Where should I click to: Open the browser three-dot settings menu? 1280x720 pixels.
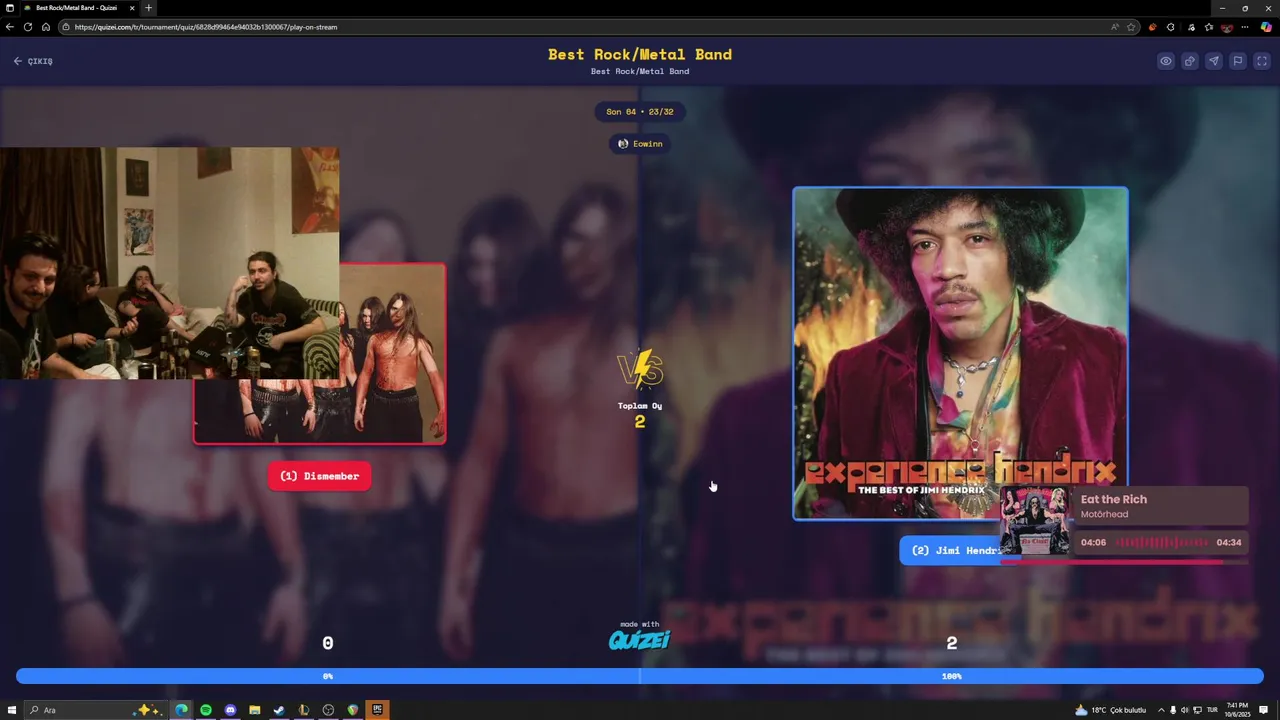(x=1245, y=27)
